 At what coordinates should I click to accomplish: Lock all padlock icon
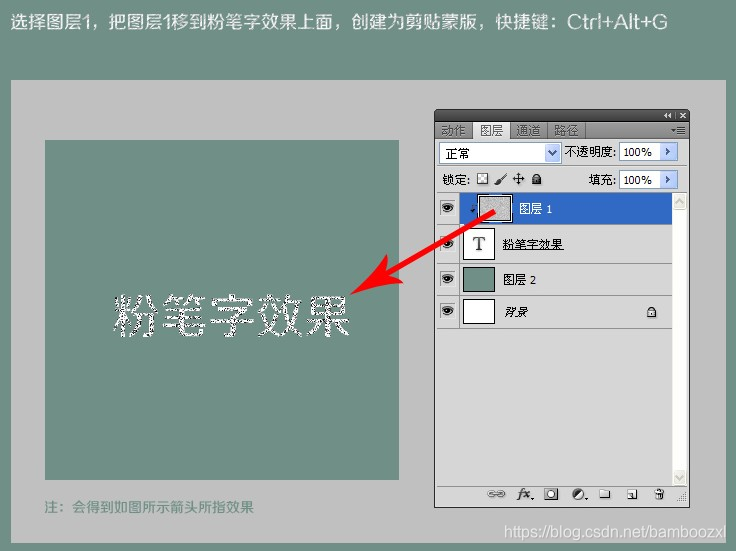(x=537, y=179)
